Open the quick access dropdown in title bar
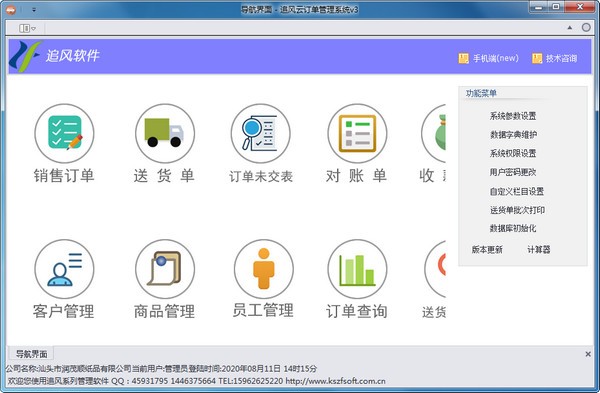600x393 pixels. point(34,10)
